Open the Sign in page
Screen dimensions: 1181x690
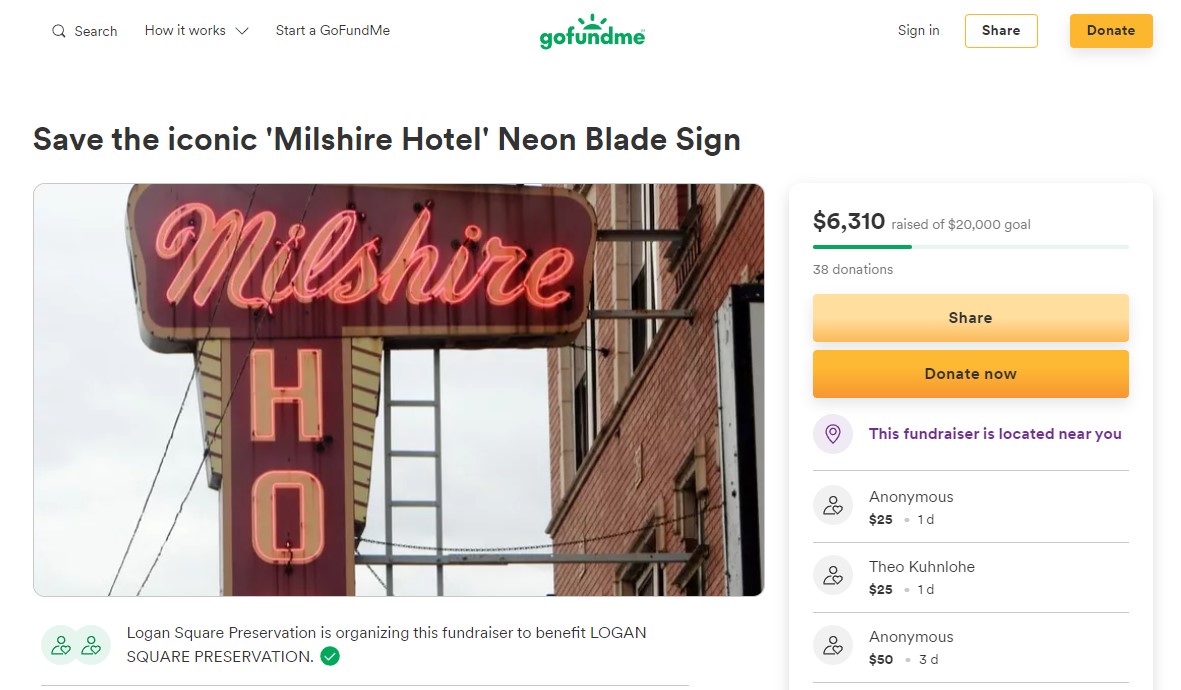918,31
